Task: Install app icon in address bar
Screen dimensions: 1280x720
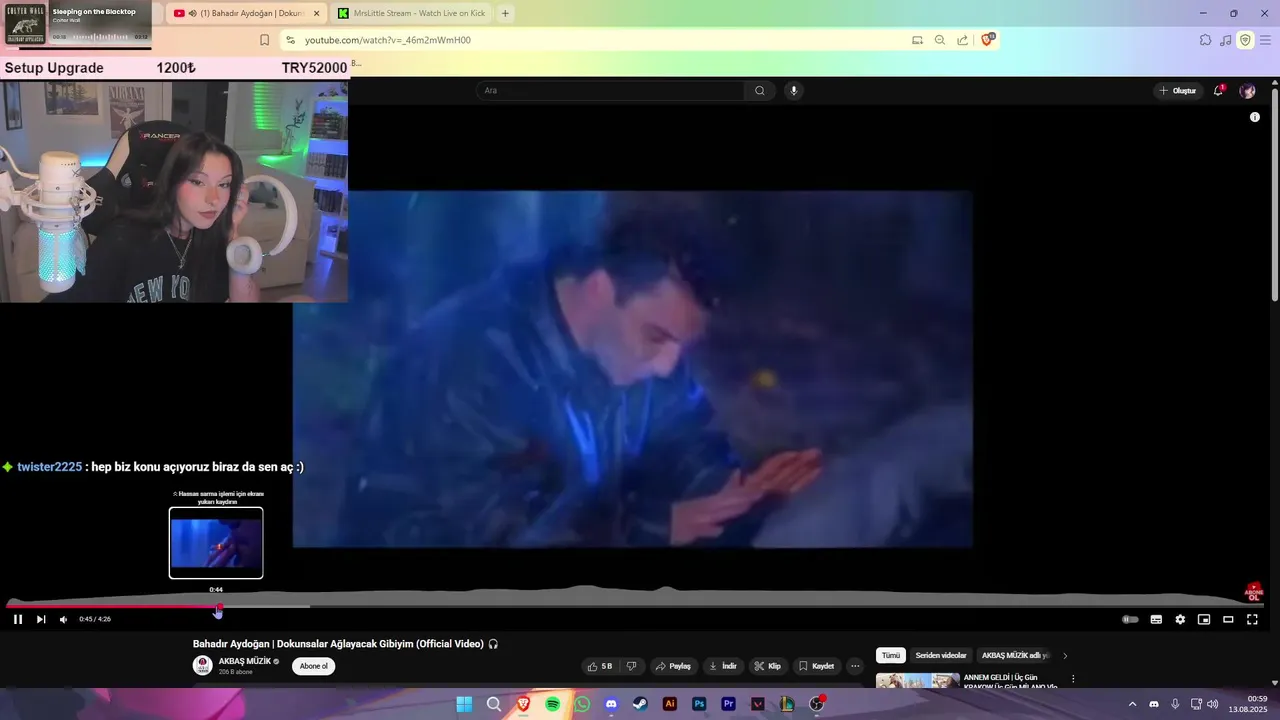Action: [917, 40]
